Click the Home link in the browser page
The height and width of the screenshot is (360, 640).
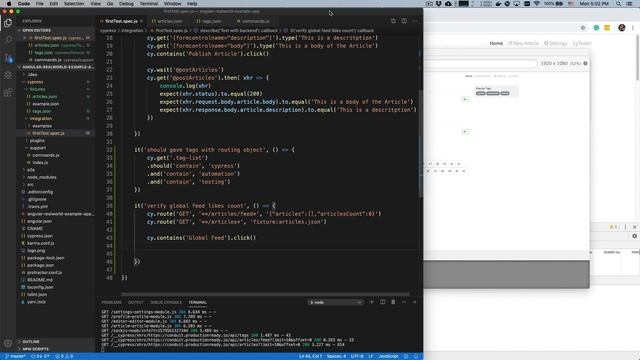pos(496,43)
